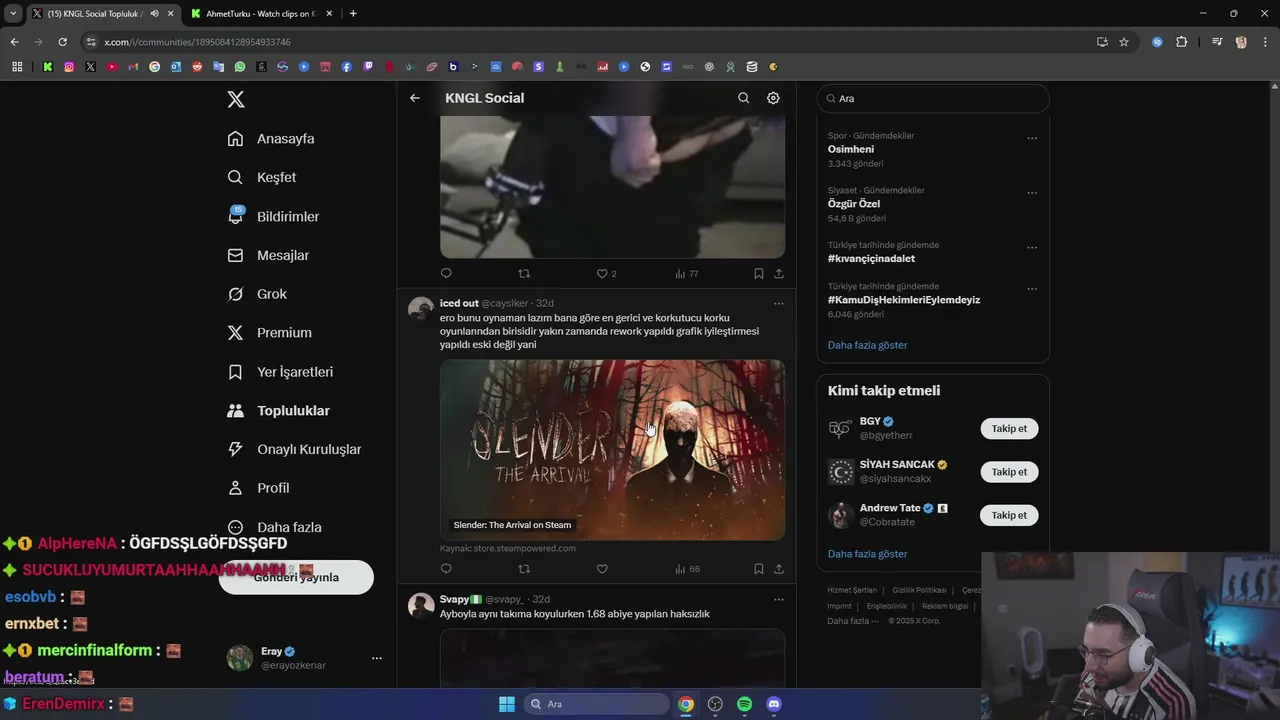Screen dimensions: 1280x720
Task: Bookmark the iced out post
Action: pos(758,569)
